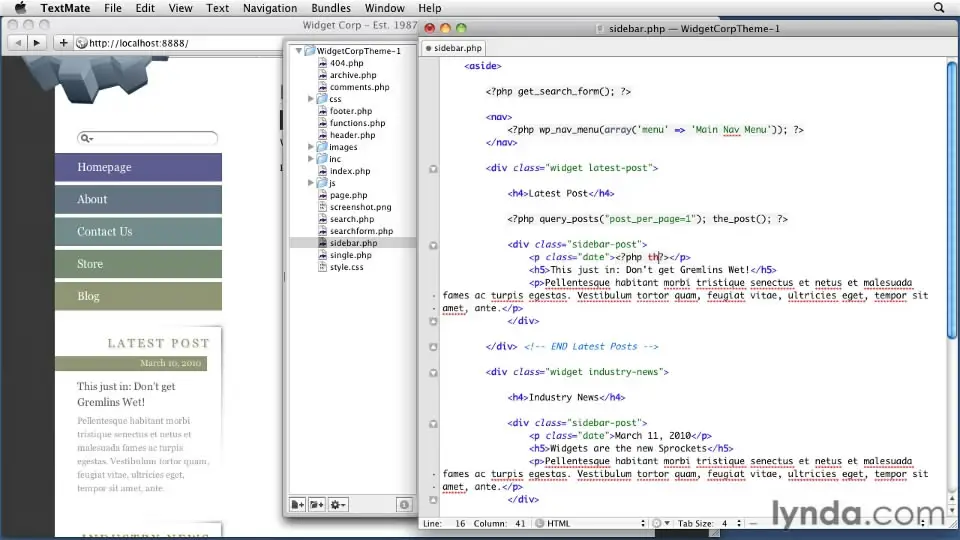This screenshot has height=540, width=960.
Task: Open the Edit menu
Action: [145, 8]
